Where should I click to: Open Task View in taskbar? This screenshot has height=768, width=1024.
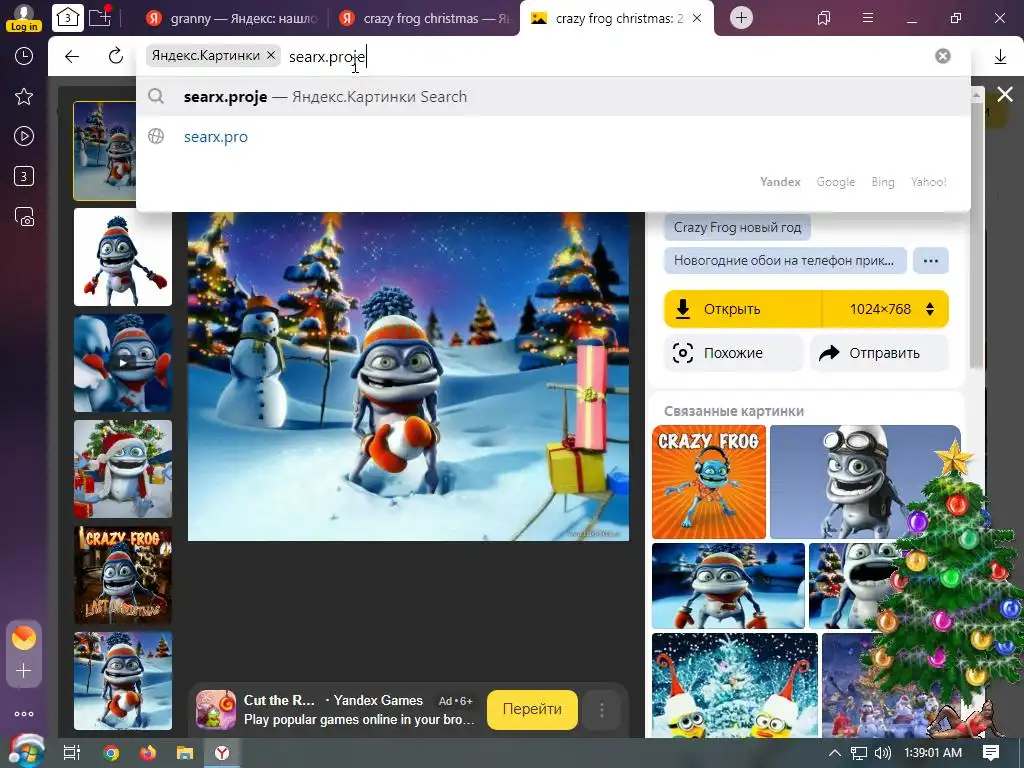[x=72, y=753]
